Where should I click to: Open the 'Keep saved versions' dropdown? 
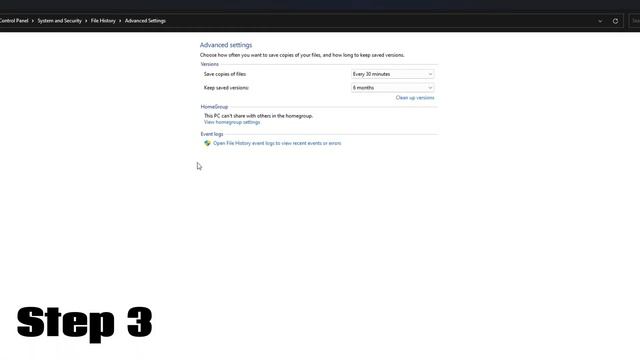[x=392, y=88]
